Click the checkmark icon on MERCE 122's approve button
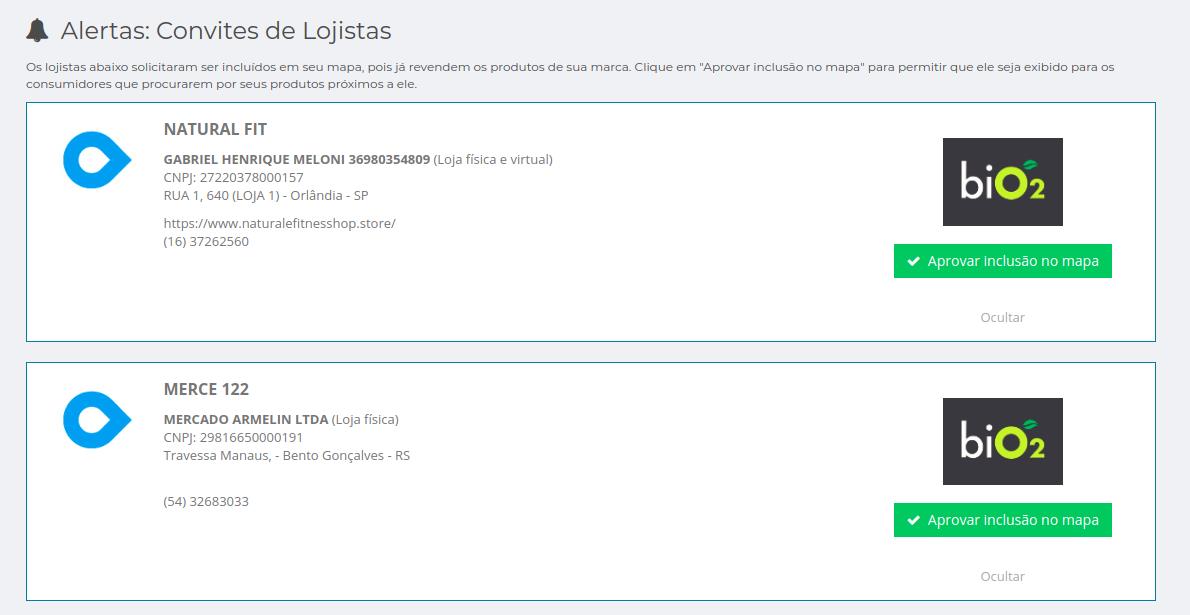This screenshot has height=615, width=1190. pyautogui.click(x=913, y=520)
